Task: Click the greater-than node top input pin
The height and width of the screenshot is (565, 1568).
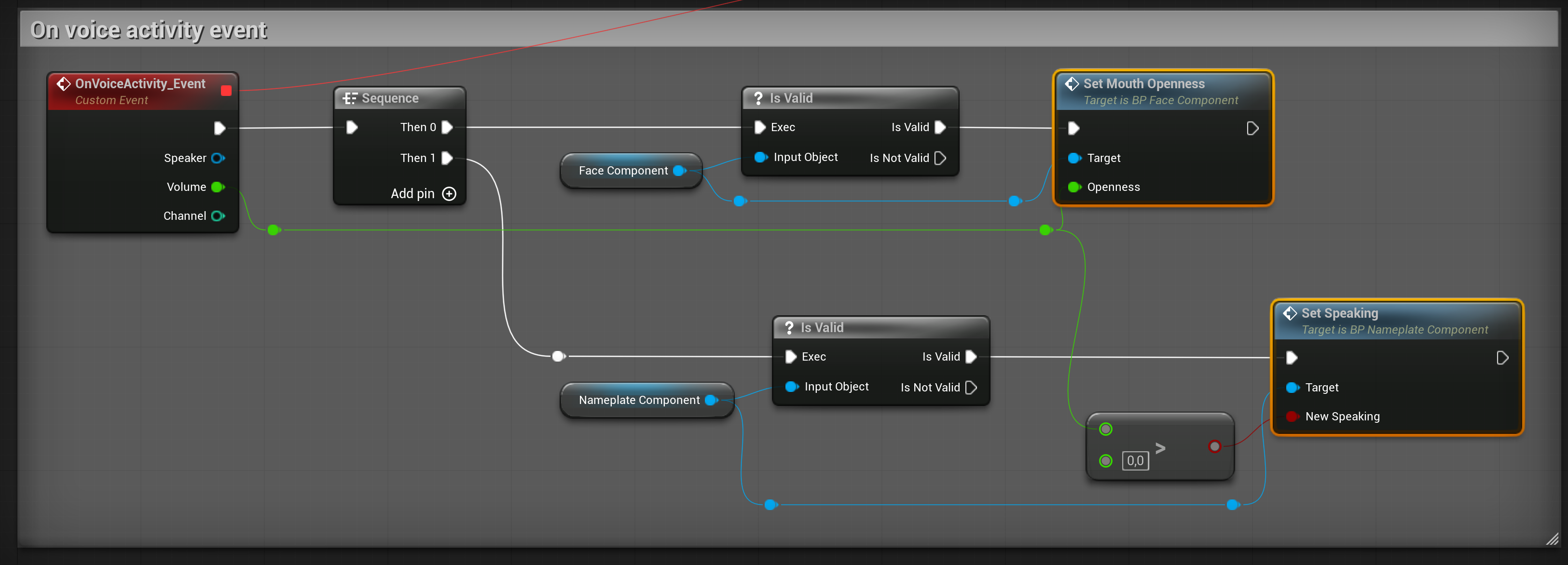Action: 1106,430
